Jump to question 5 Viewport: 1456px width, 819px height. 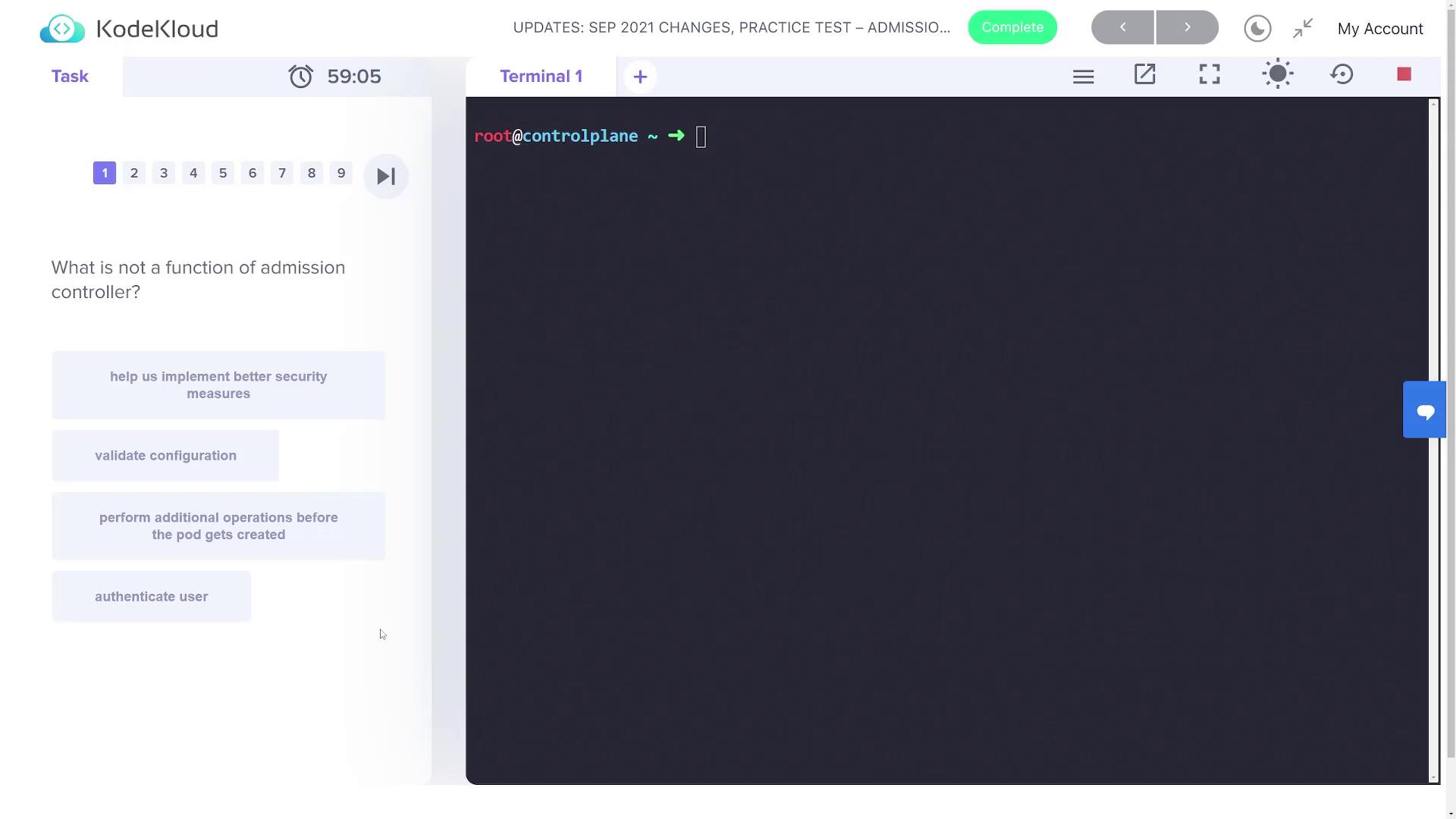pyautogui.click(x=223, y=173)
